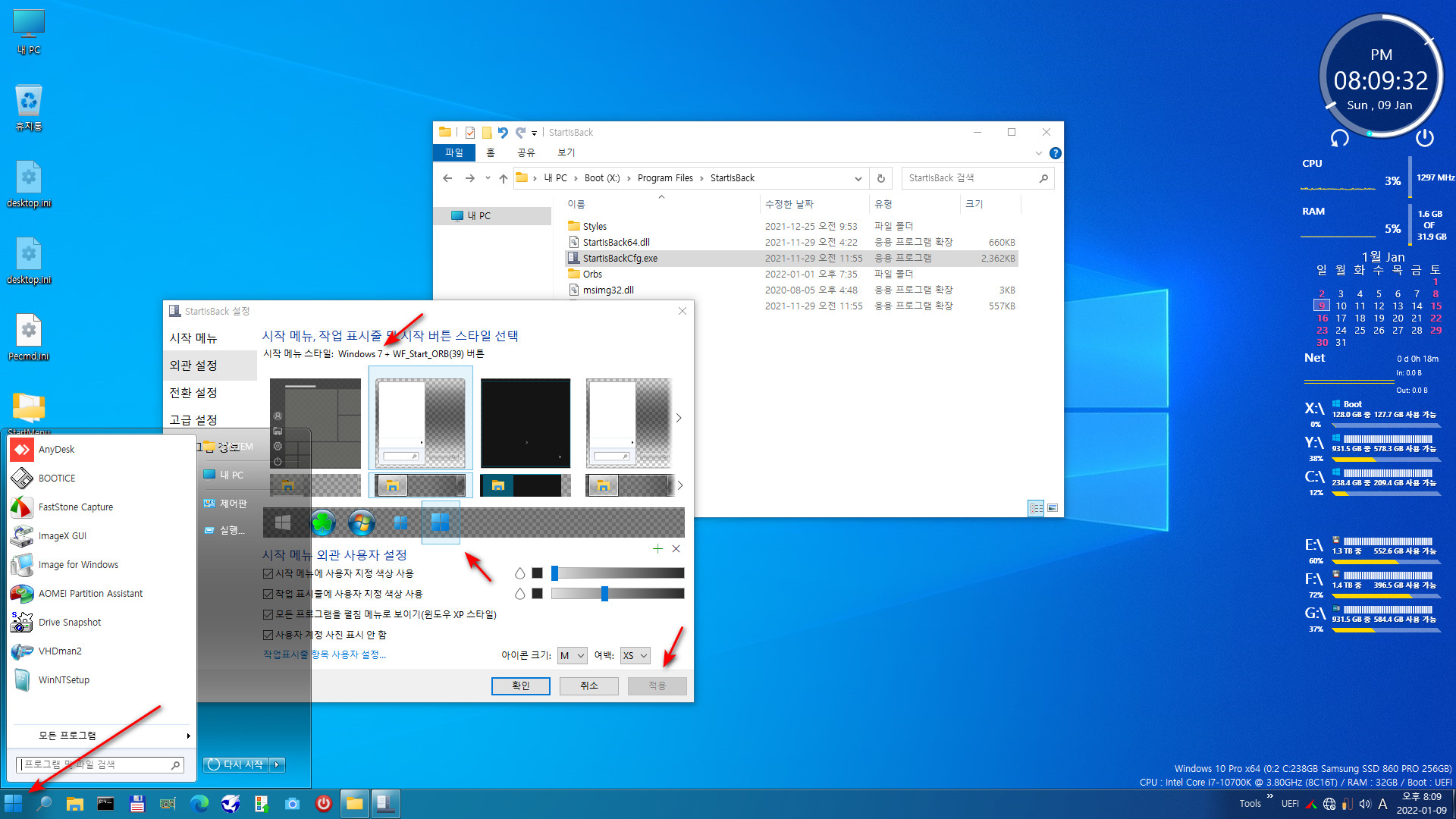1456x819 pixels.
Task: Adjust the taskbar opacity slider
Action: (x=618, y=594)
